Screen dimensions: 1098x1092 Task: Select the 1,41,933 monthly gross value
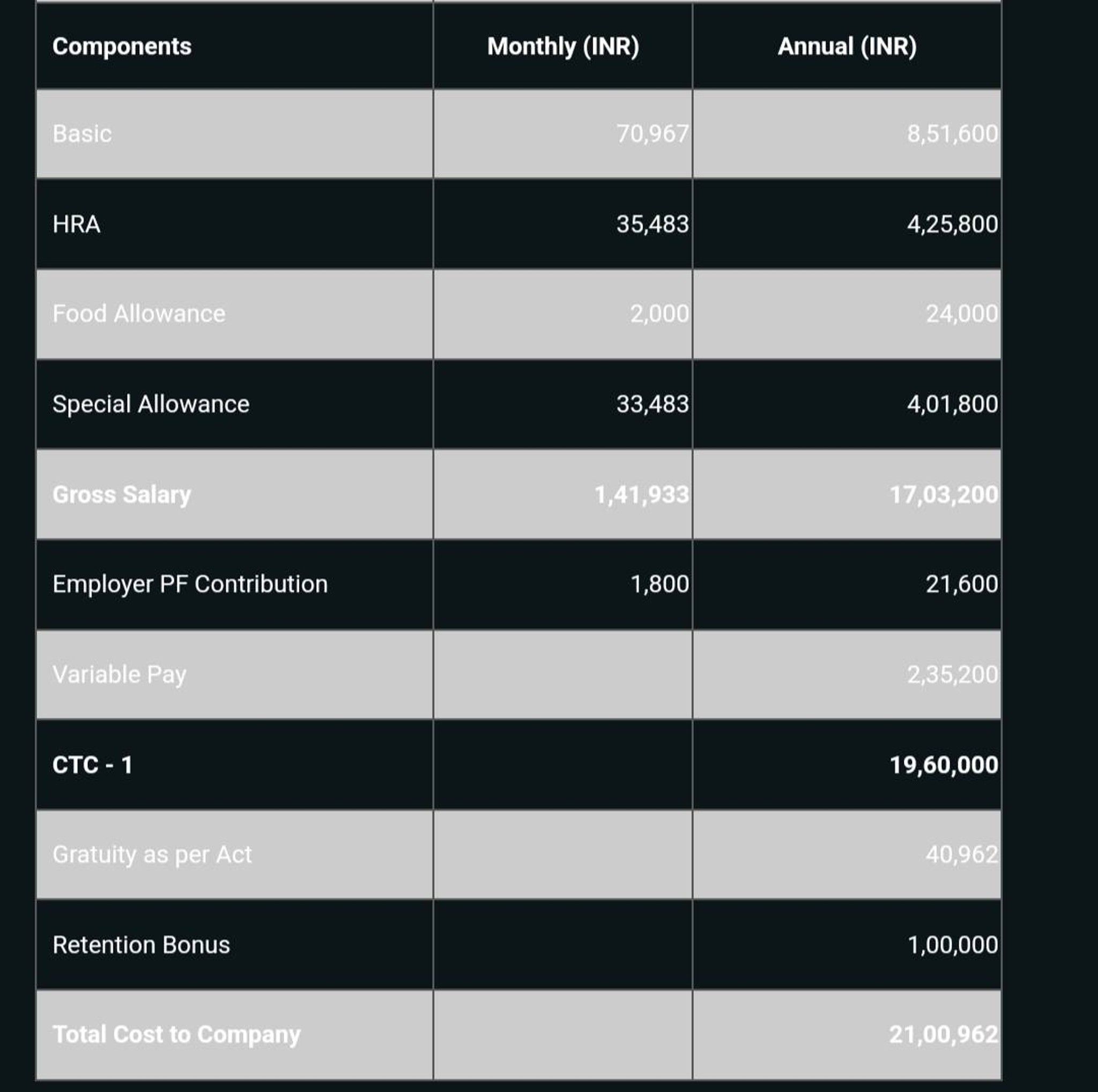[642, 494]
